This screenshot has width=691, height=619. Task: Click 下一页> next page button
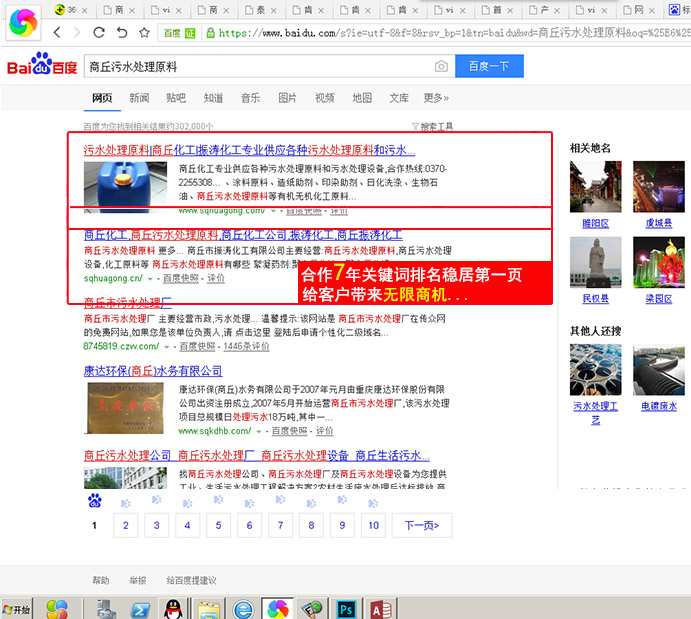click(422, 525)
